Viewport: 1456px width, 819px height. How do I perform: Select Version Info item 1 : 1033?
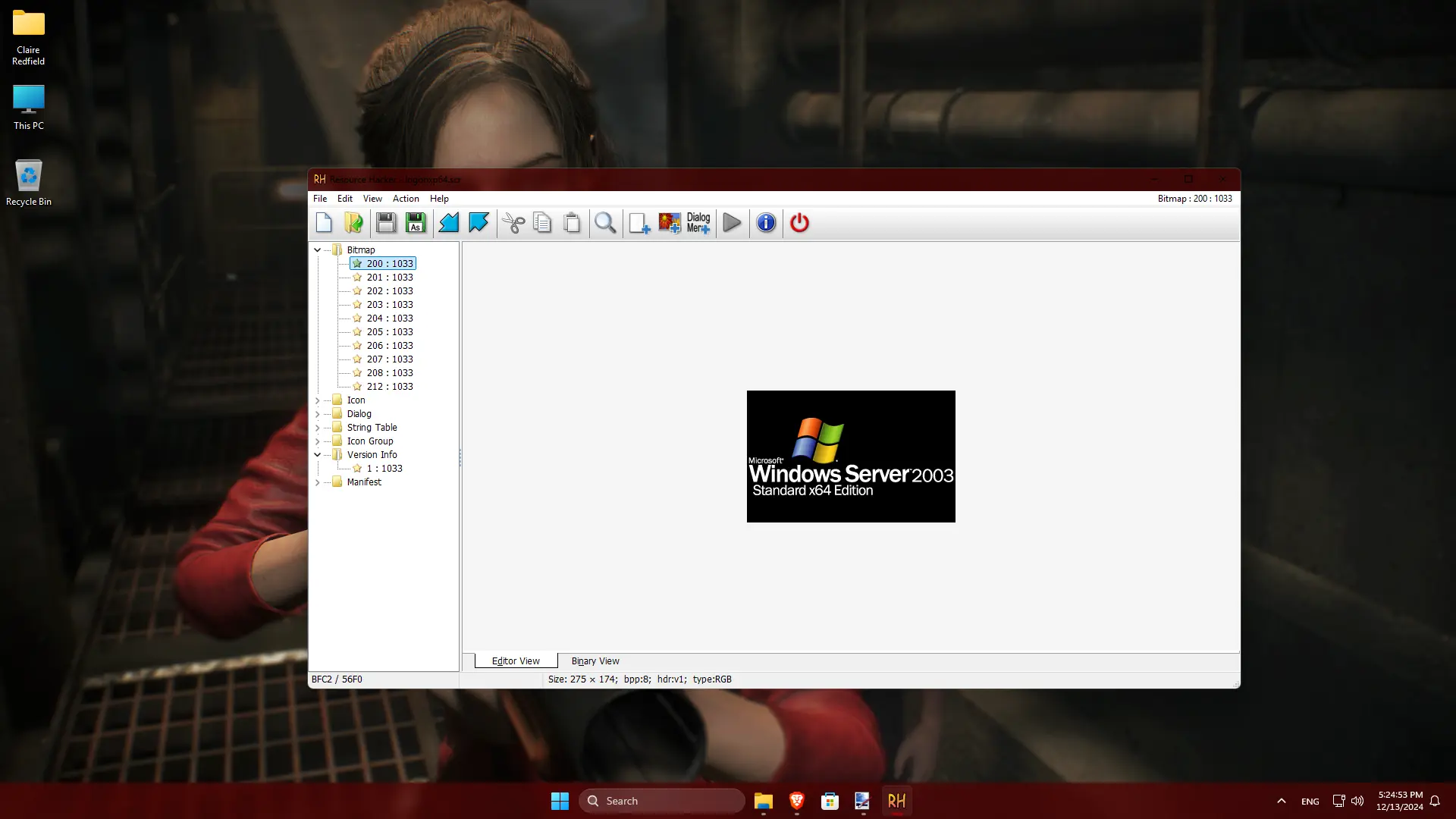click(x=378, y=469)
